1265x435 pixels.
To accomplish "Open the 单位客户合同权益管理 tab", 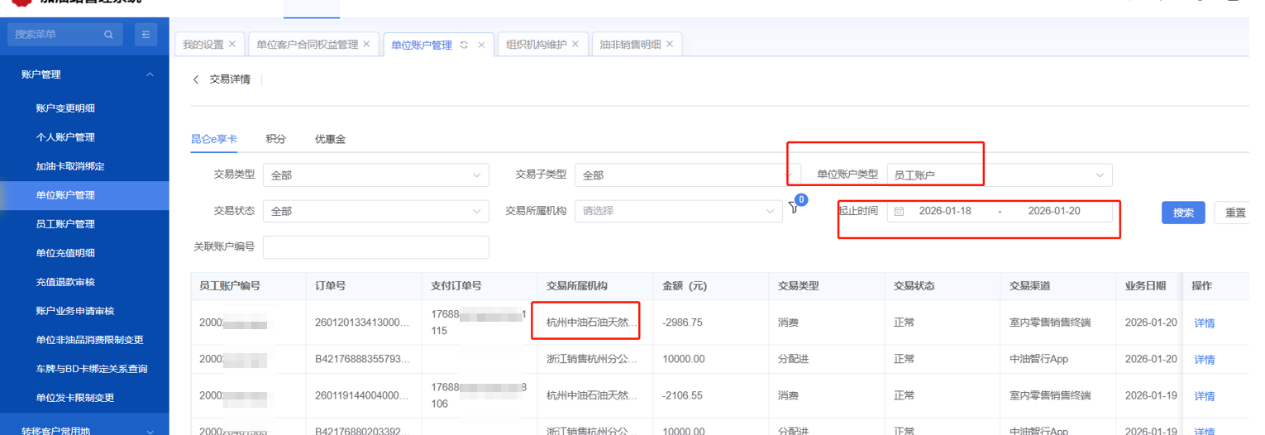I will 307,45.
